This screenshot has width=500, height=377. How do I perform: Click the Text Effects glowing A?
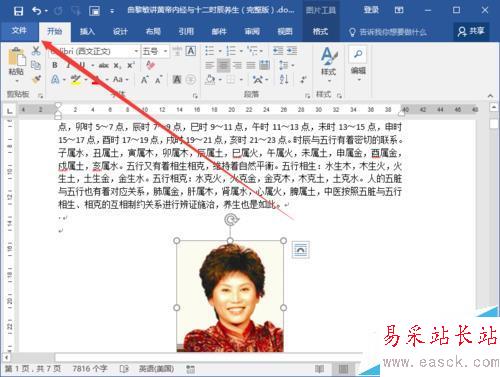click(x=55, y=80)
